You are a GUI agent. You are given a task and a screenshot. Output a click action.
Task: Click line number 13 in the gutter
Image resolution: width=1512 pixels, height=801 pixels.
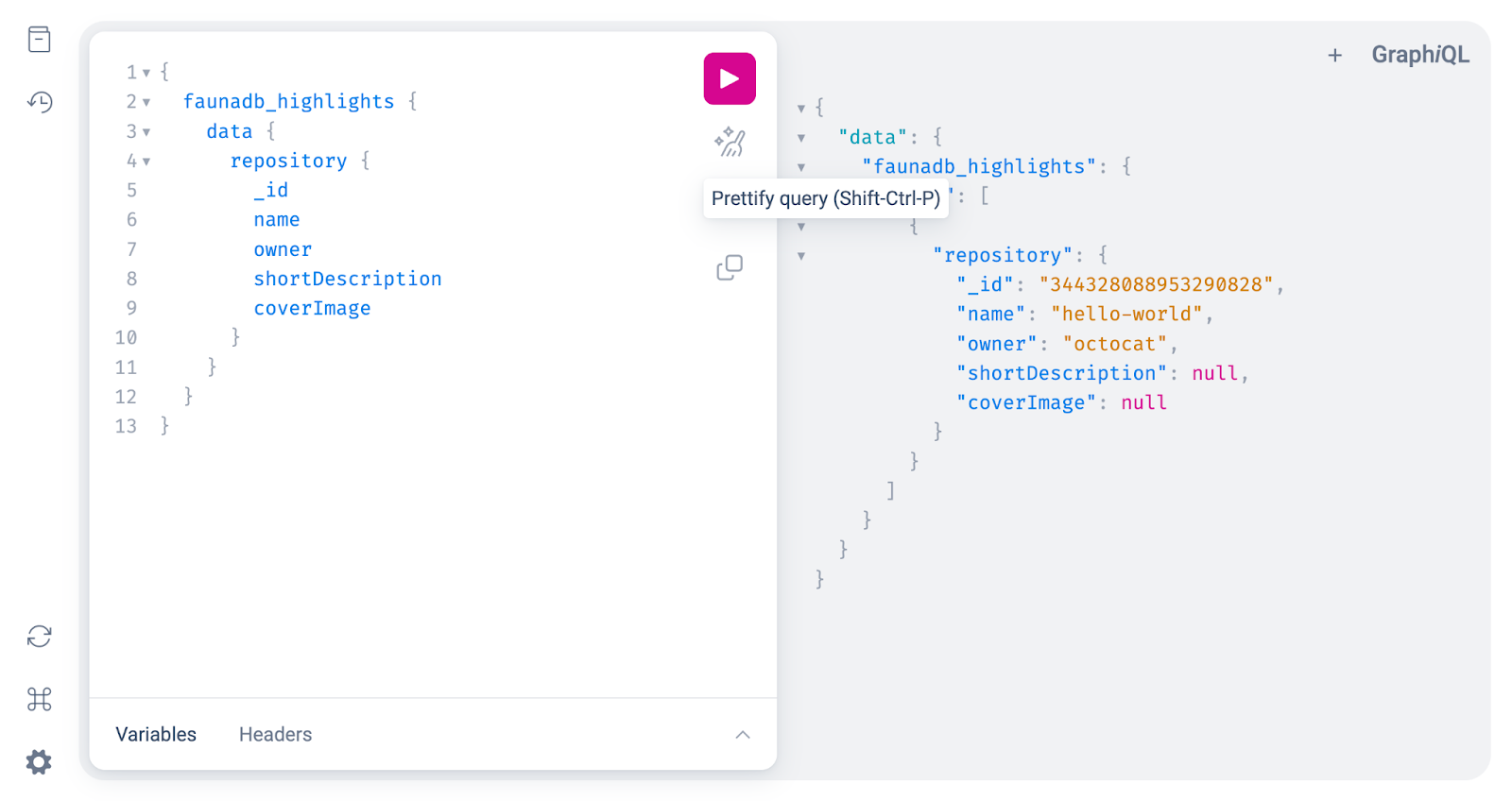point(126,426)
